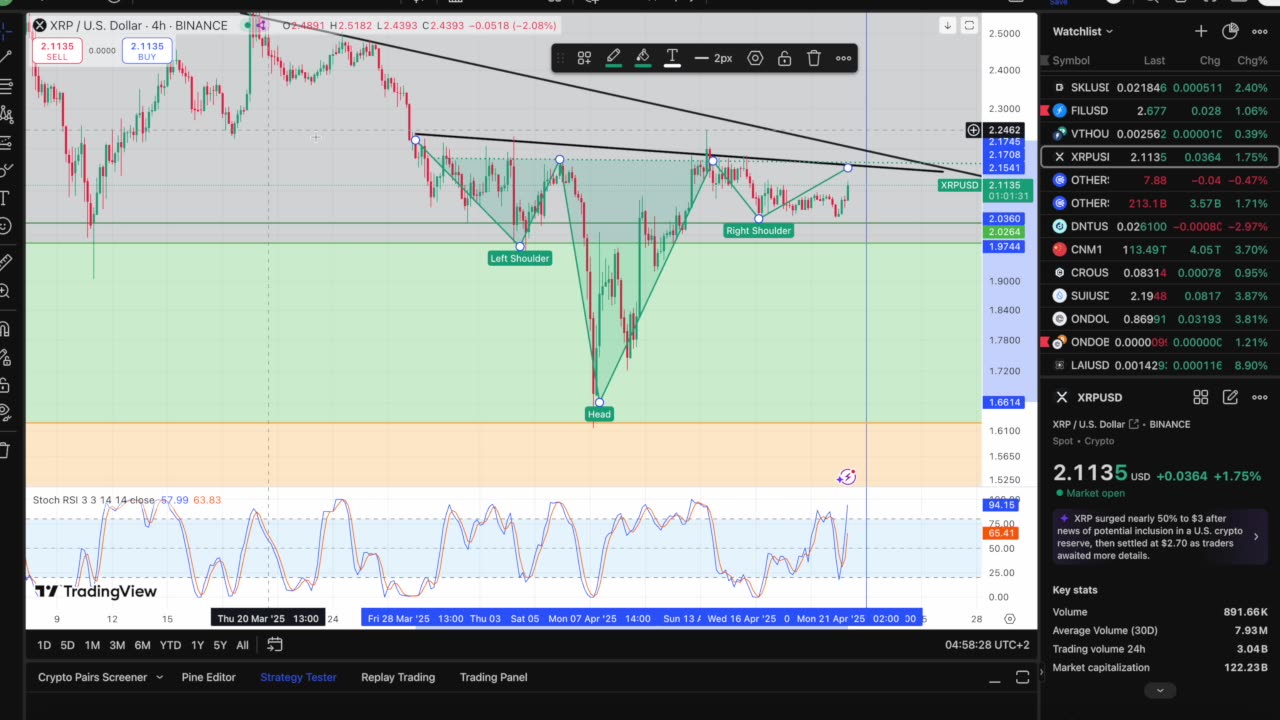1280x720 pixels.
Task: Open XRP news headline about crypto reserve
Action: coord(1160,537)
